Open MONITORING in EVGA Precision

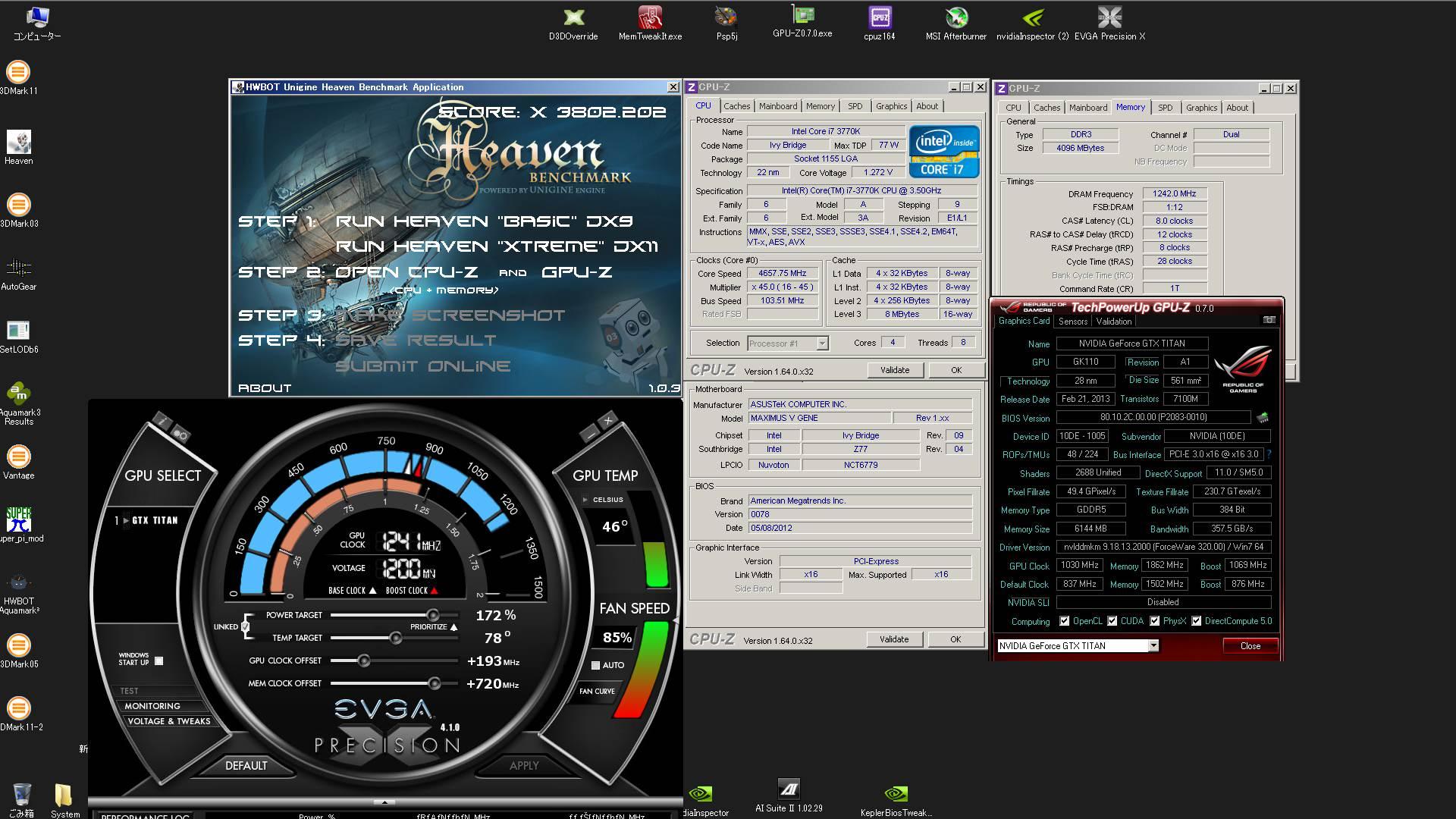pyautogui.click(x=152, y=705)
